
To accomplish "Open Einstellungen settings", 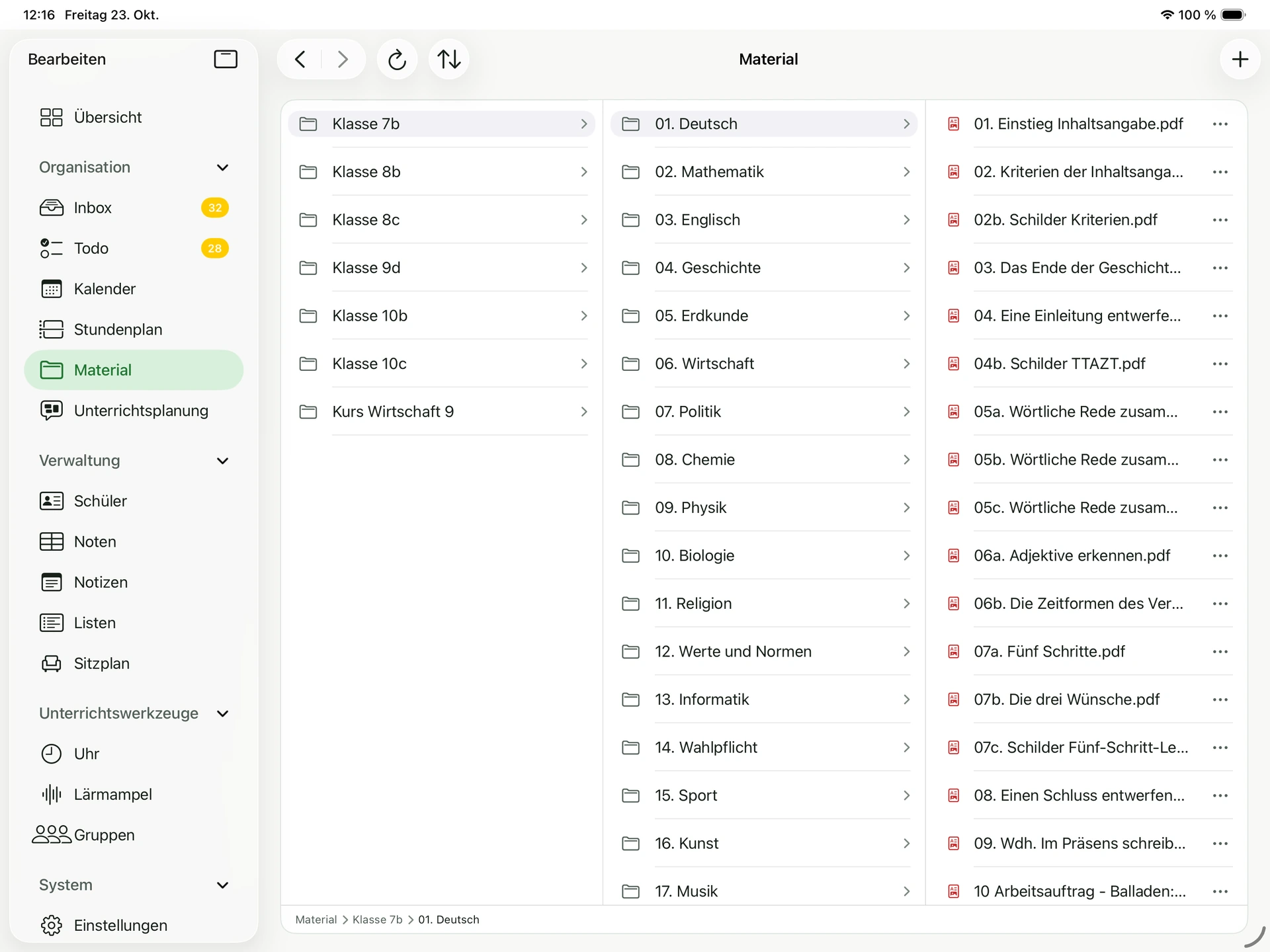I will click(x=133, y=925).
